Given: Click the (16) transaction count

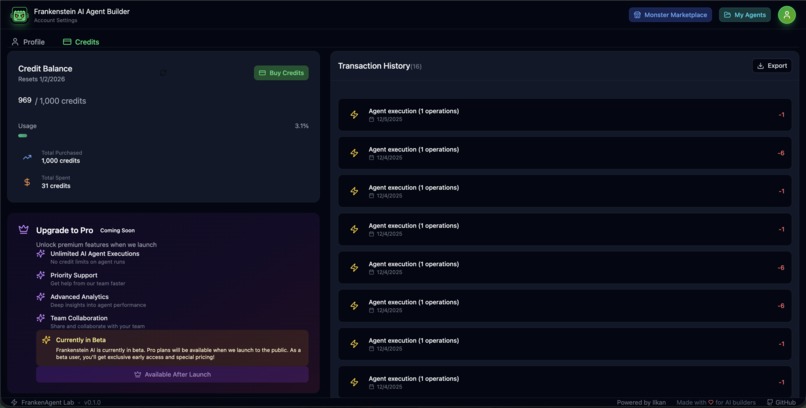Looking at the screenshot, I should pos(416,66).
